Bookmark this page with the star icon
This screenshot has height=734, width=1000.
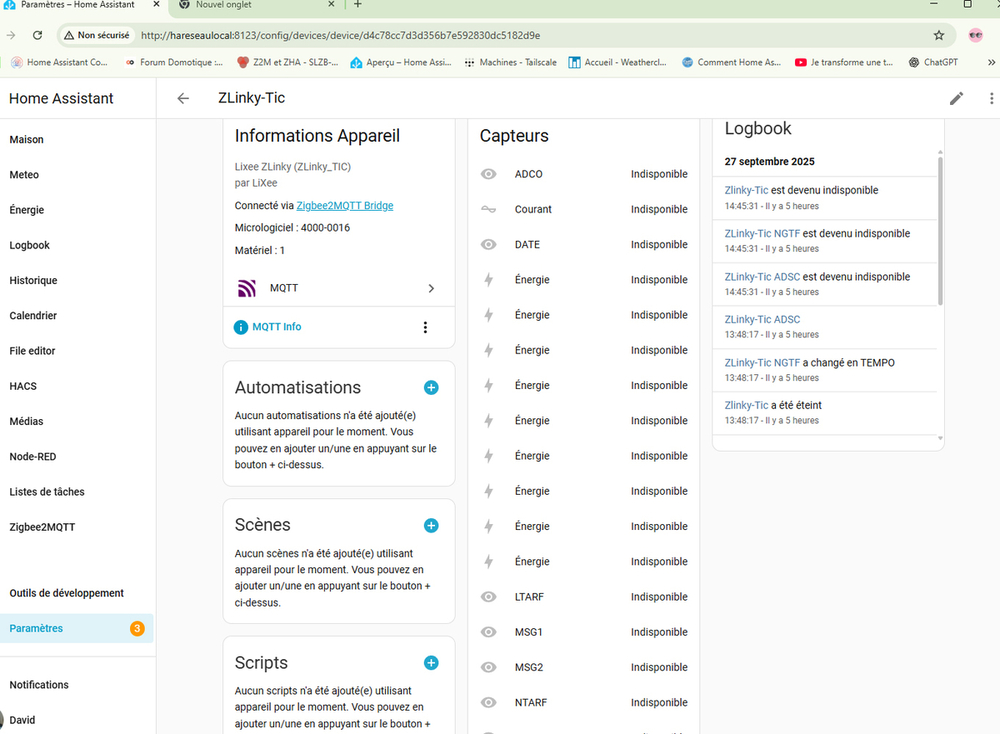(x=939, y=36)
